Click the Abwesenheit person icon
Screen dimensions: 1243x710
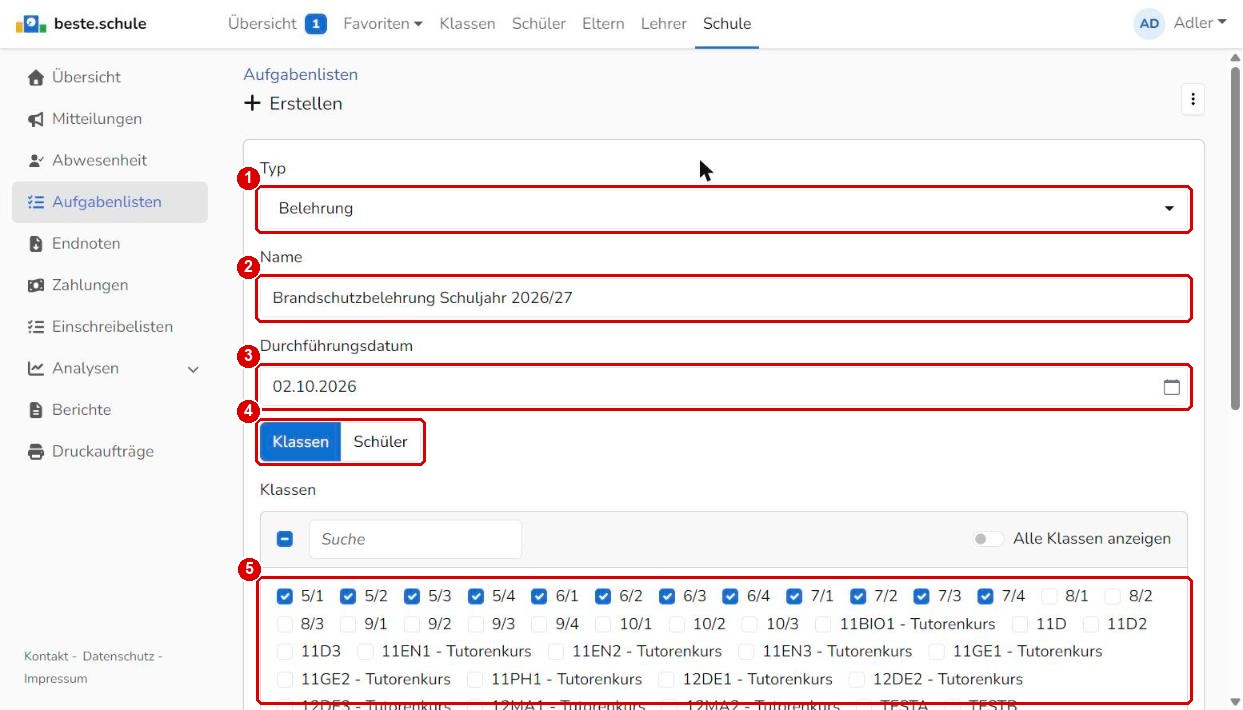36,160
